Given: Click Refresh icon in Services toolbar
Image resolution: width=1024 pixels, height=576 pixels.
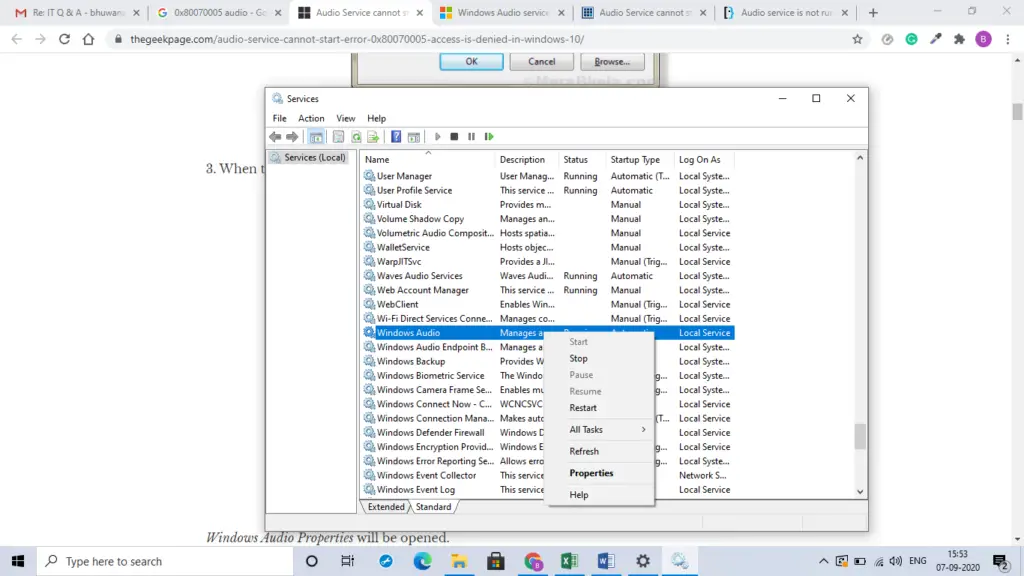Looking at the screenshot, I should coord(356,136).
